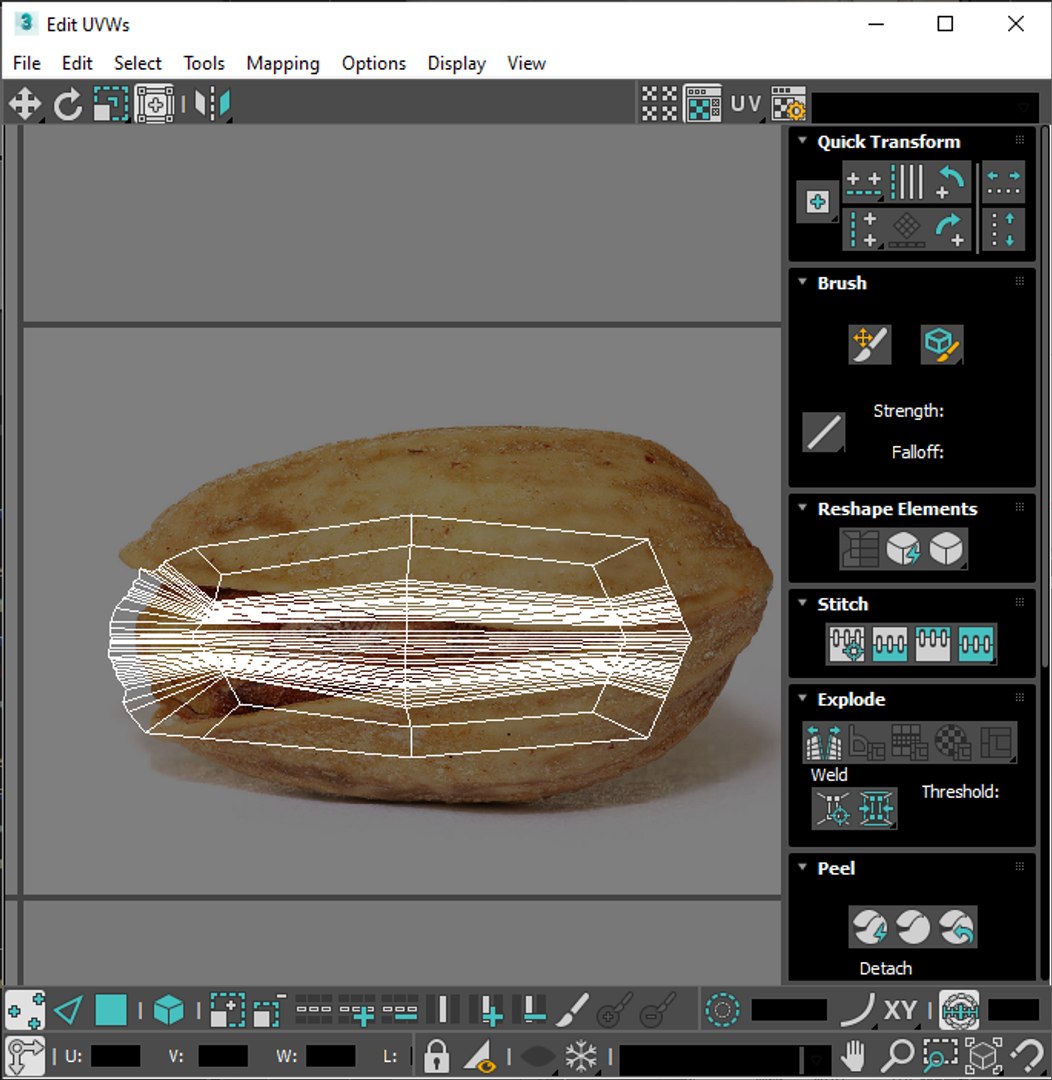
Task: Activate the Freeform Mode tool
Action: coord(154,104)
